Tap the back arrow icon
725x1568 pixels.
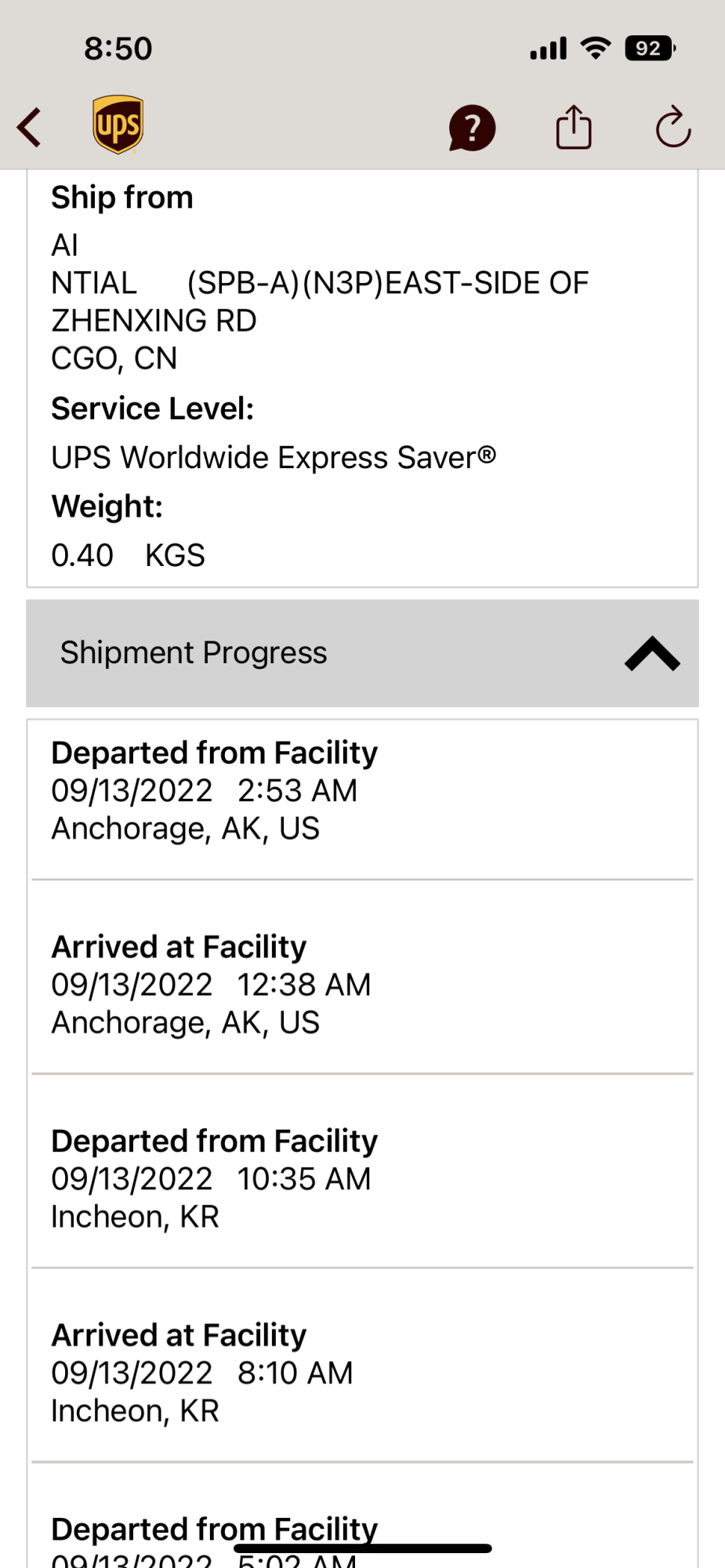[30, 127]
